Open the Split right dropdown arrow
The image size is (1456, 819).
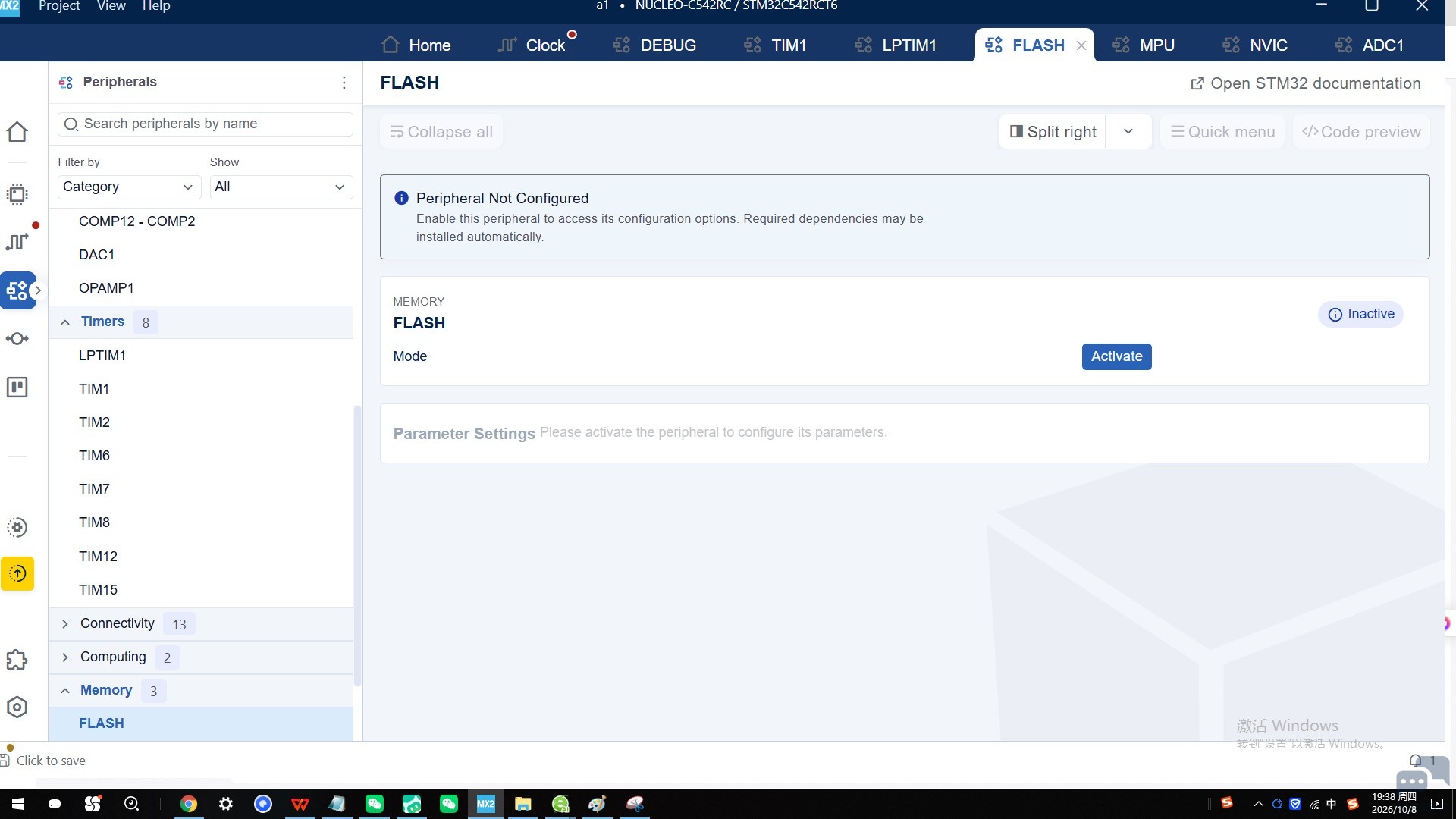(x=1128, y=132)
